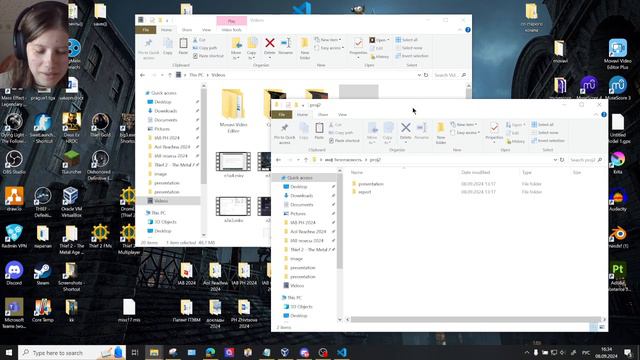Go back using proj2 window back arrow
The image size is (640, 360).
pos(279,160)
